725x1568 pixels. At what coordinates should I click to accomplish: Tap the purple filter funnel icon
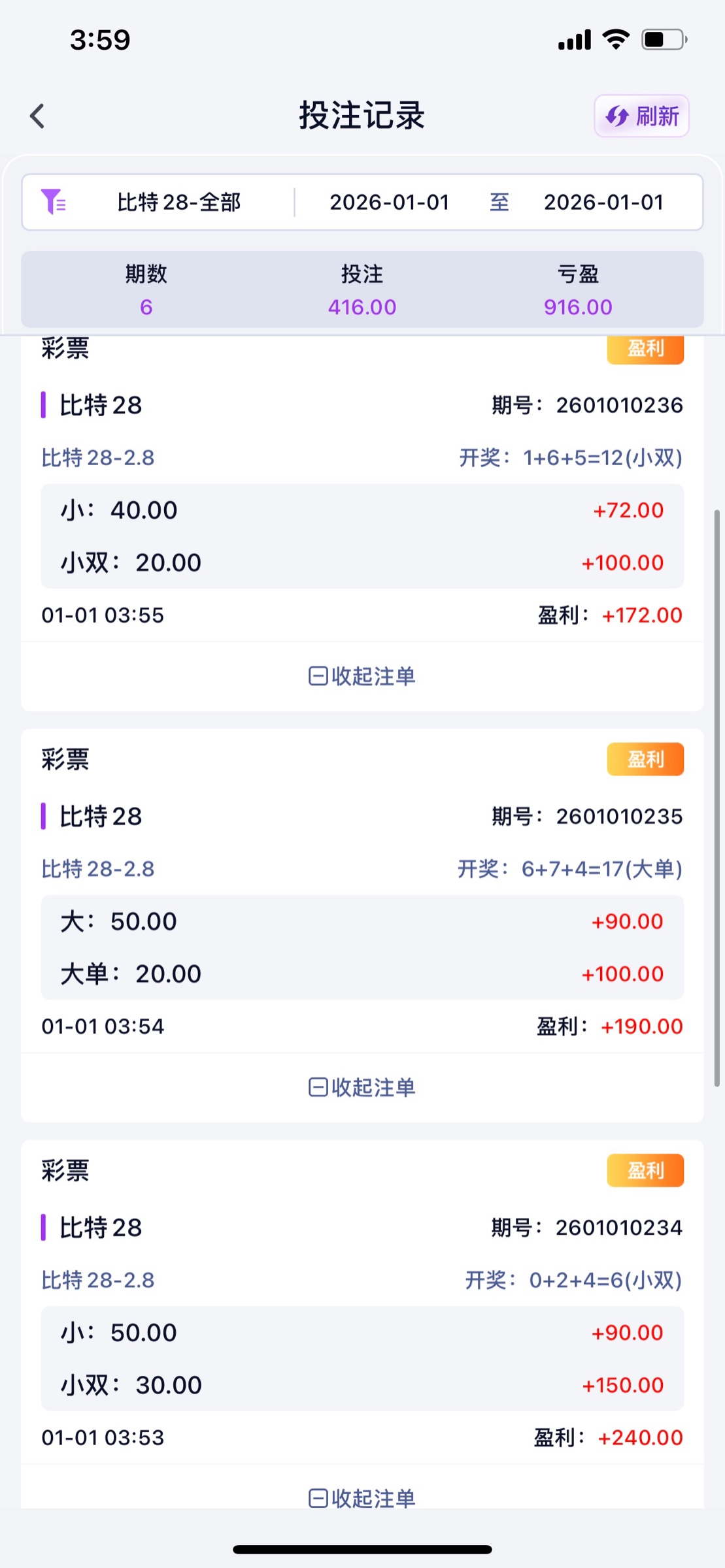52,202
